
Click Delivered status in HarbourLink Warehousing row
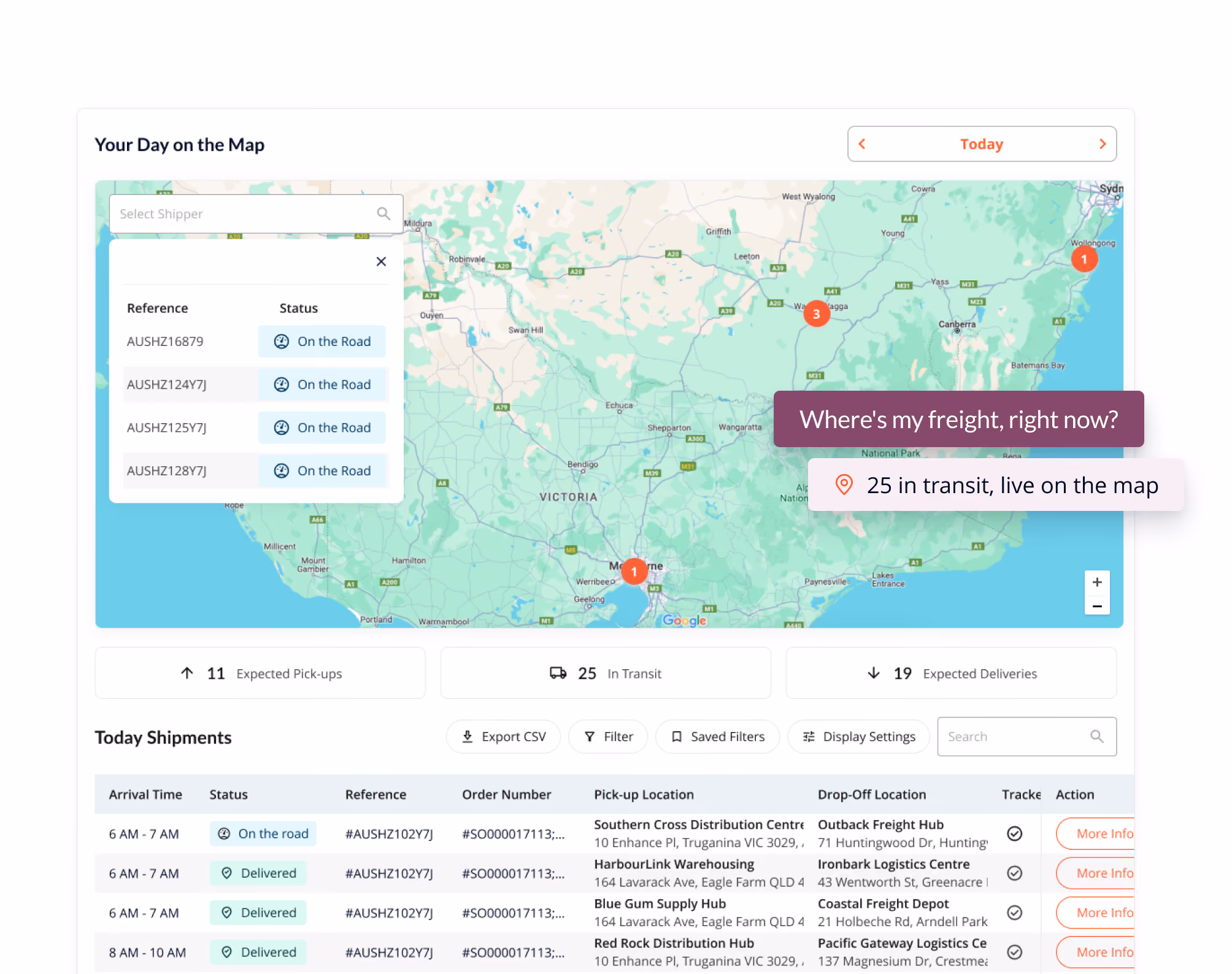coord(258,873)
